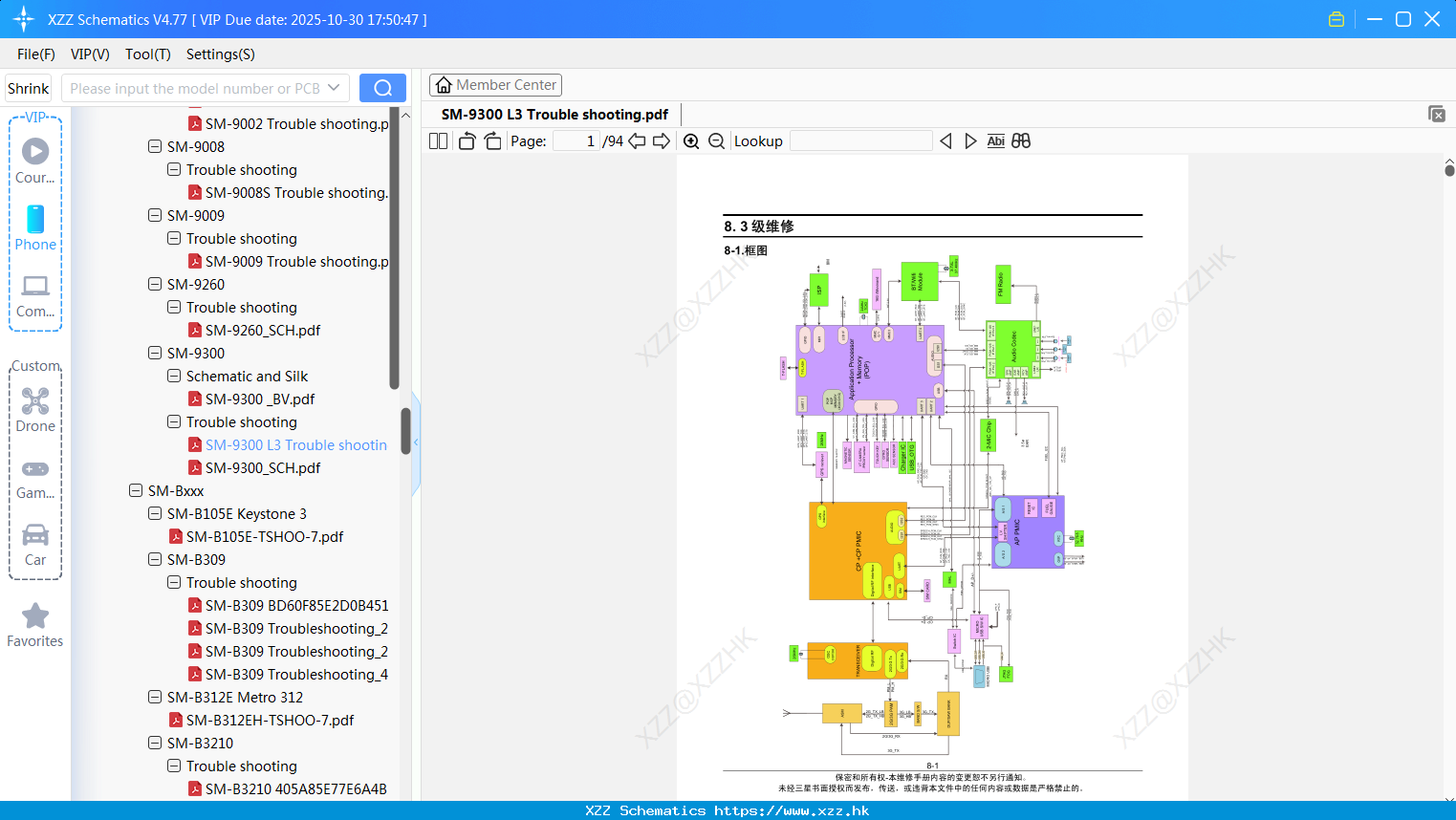Screen dimensions: 1456x820
Task: Toggle whole-word match Abi icon
Action: point(995,140)
